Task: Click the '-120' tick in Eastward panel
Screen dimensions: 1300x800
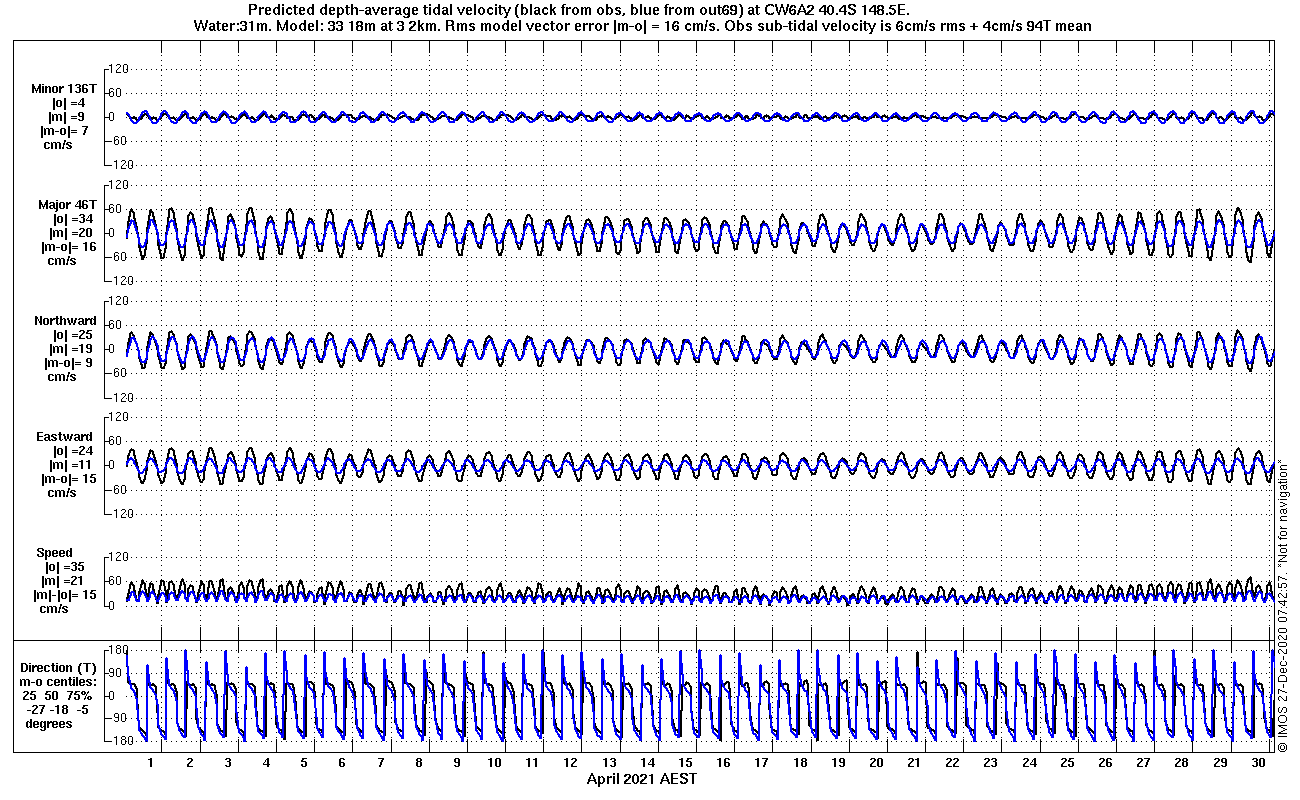Action: [118, 513]
